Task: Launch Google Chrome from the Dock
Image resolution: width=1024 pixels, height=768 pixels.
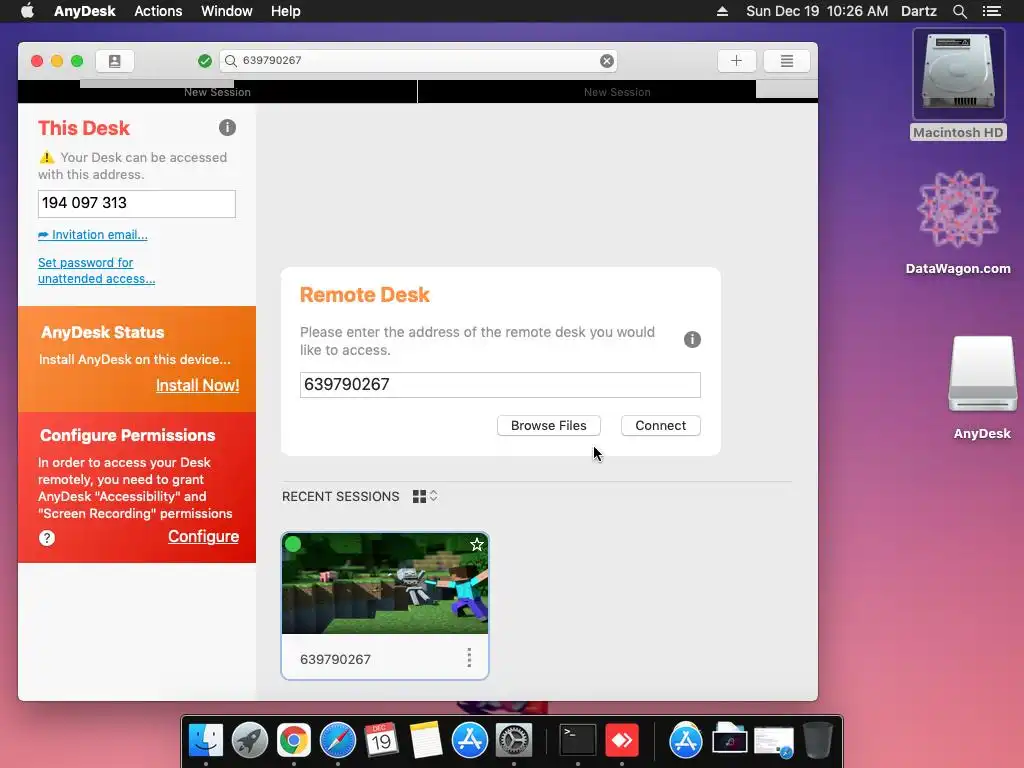Action: point(294,740)
